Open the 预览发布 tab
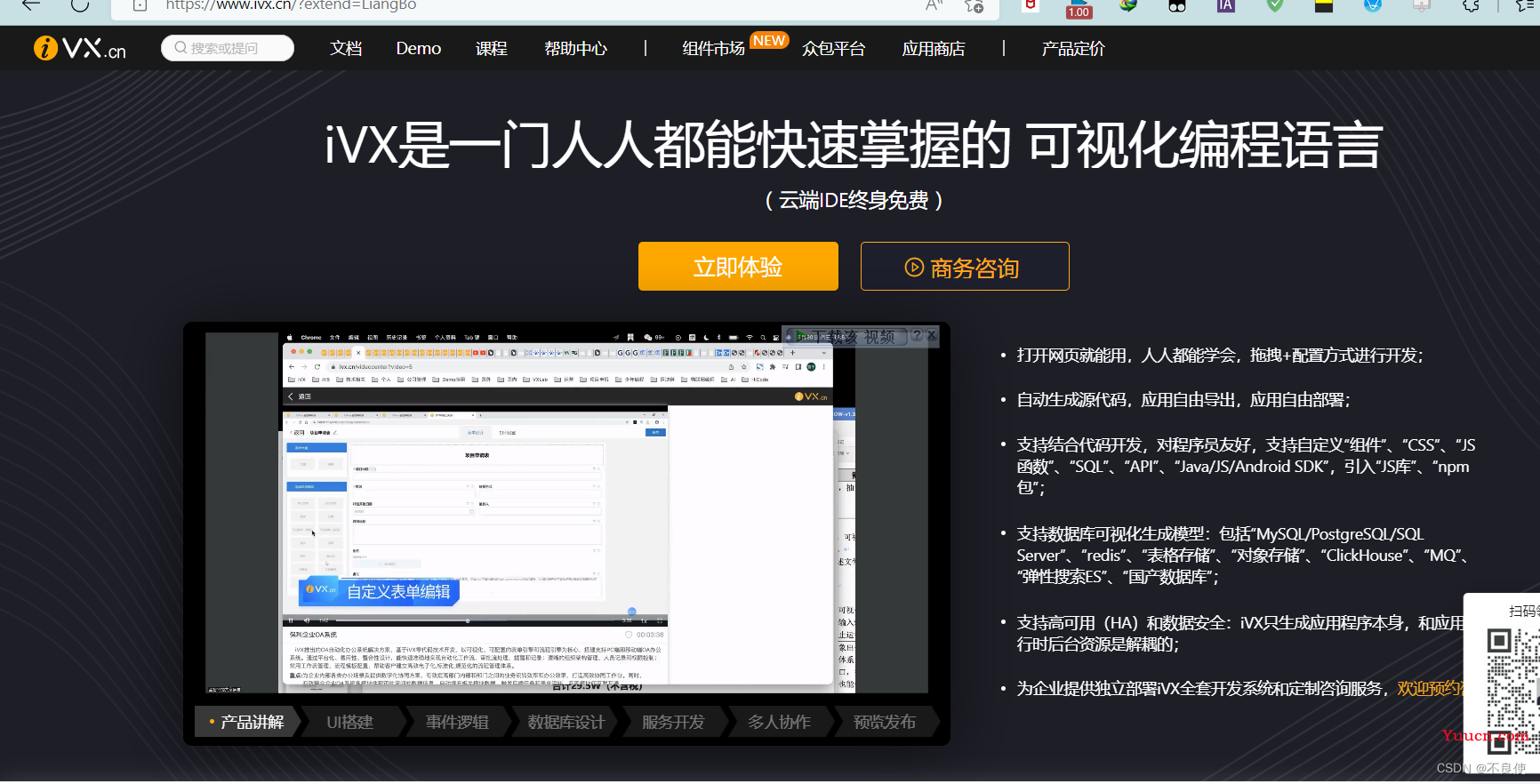 [885, 722]
